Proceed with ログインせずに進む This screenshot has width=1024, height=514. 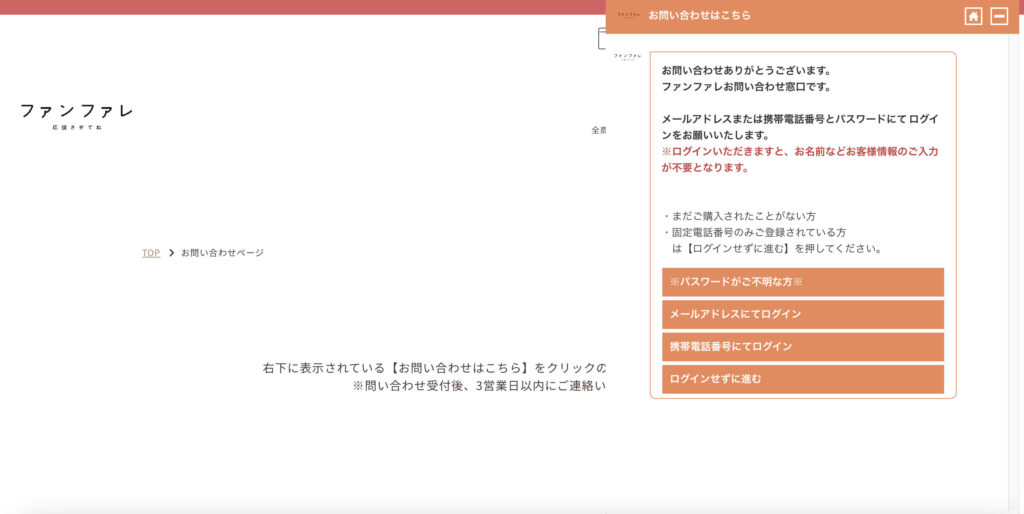(x=803, y=379)
